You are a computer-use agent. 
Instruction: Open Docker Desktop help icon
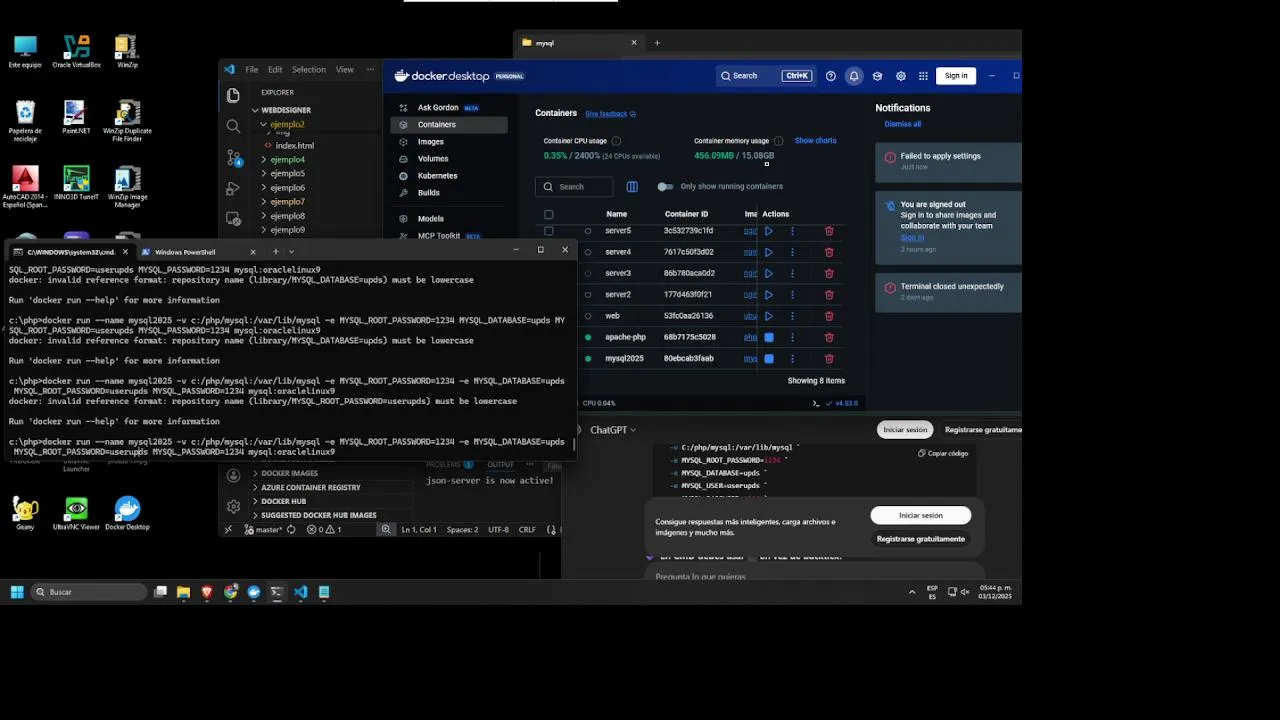pyautogui.click(x=831, y=76)
